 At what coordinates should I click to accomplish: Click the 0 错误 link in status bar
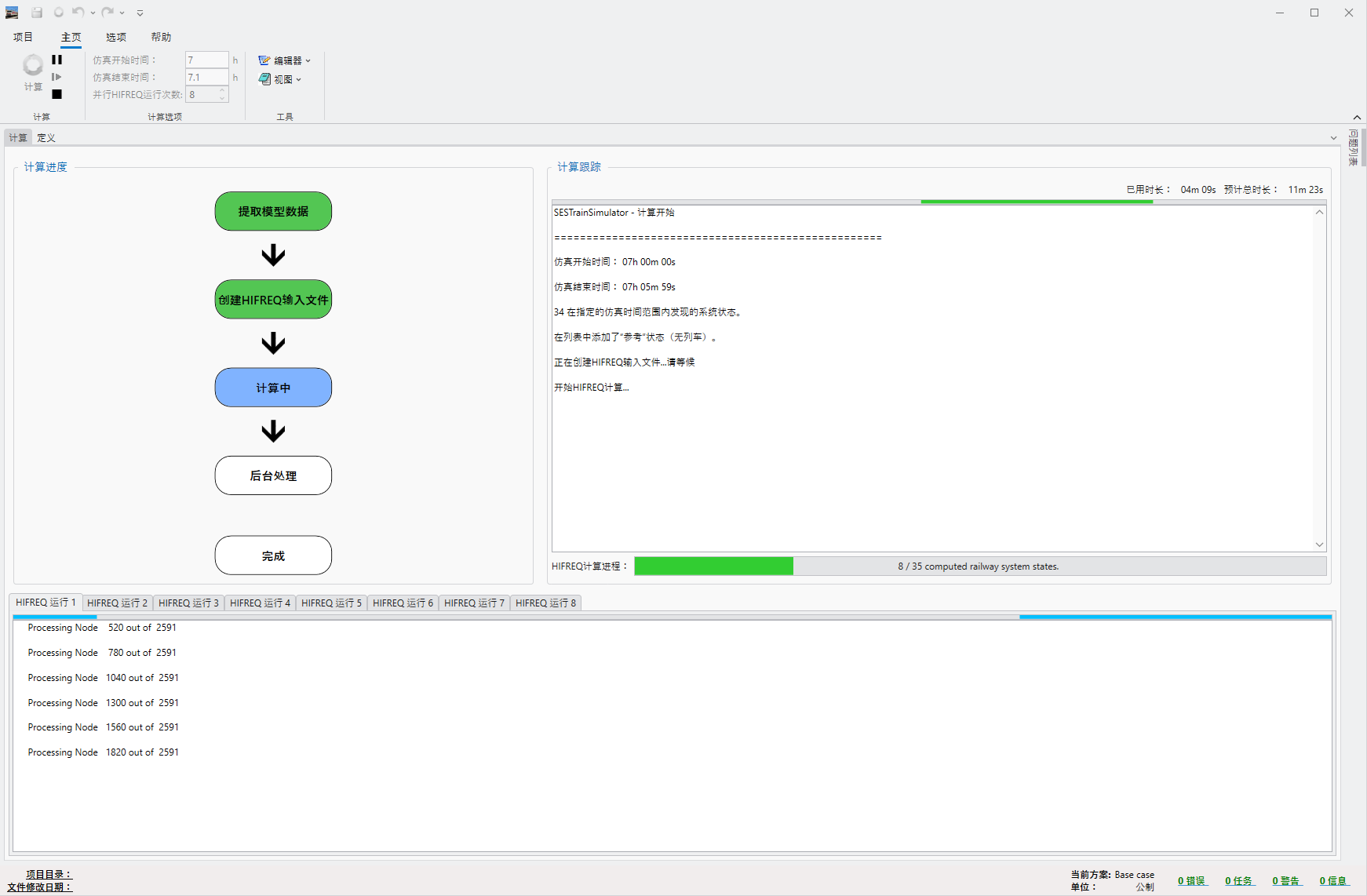[1191, 881]
